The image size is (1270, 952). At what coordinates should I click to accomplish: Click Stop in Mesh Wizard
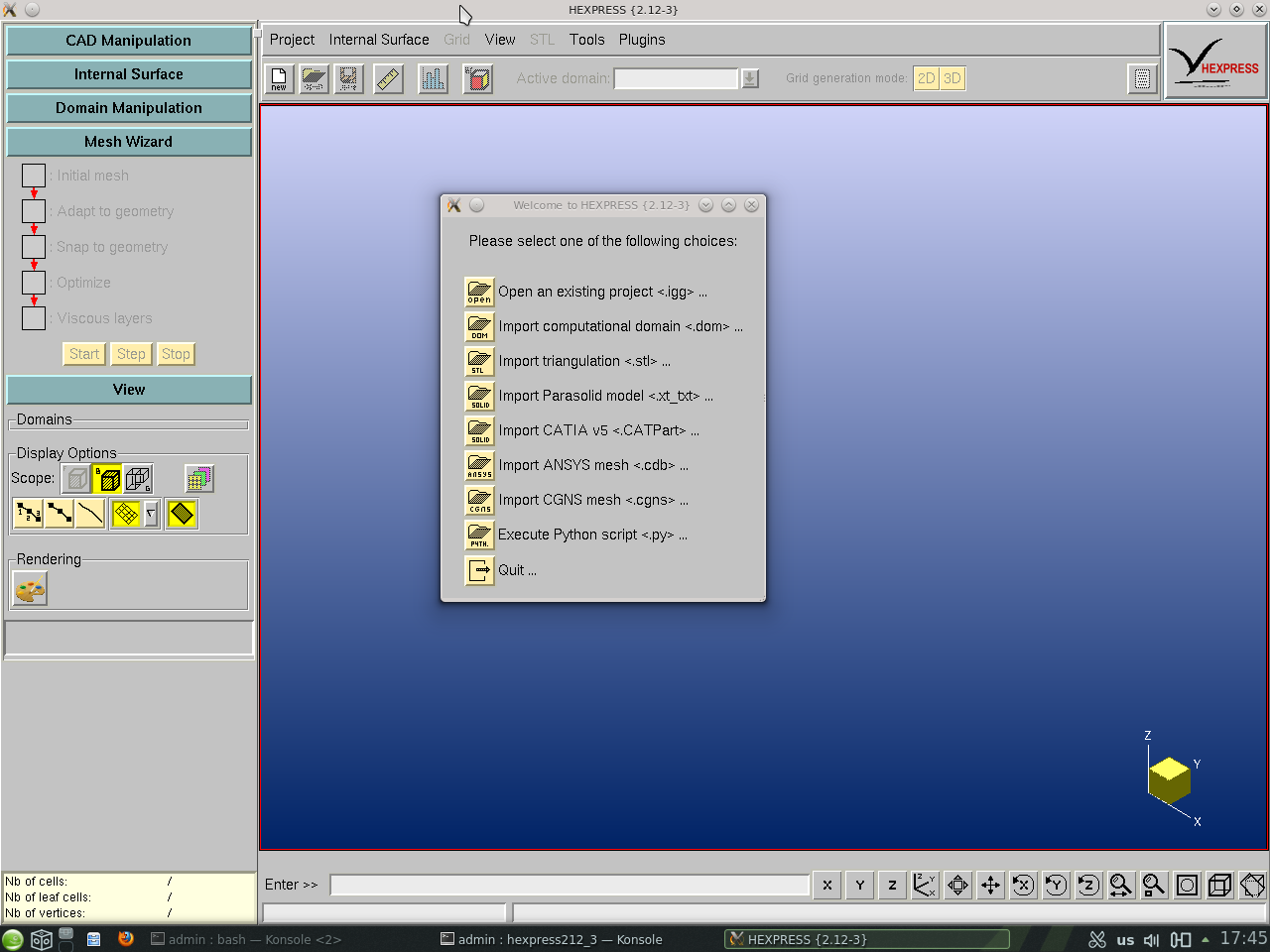point(176,354)
